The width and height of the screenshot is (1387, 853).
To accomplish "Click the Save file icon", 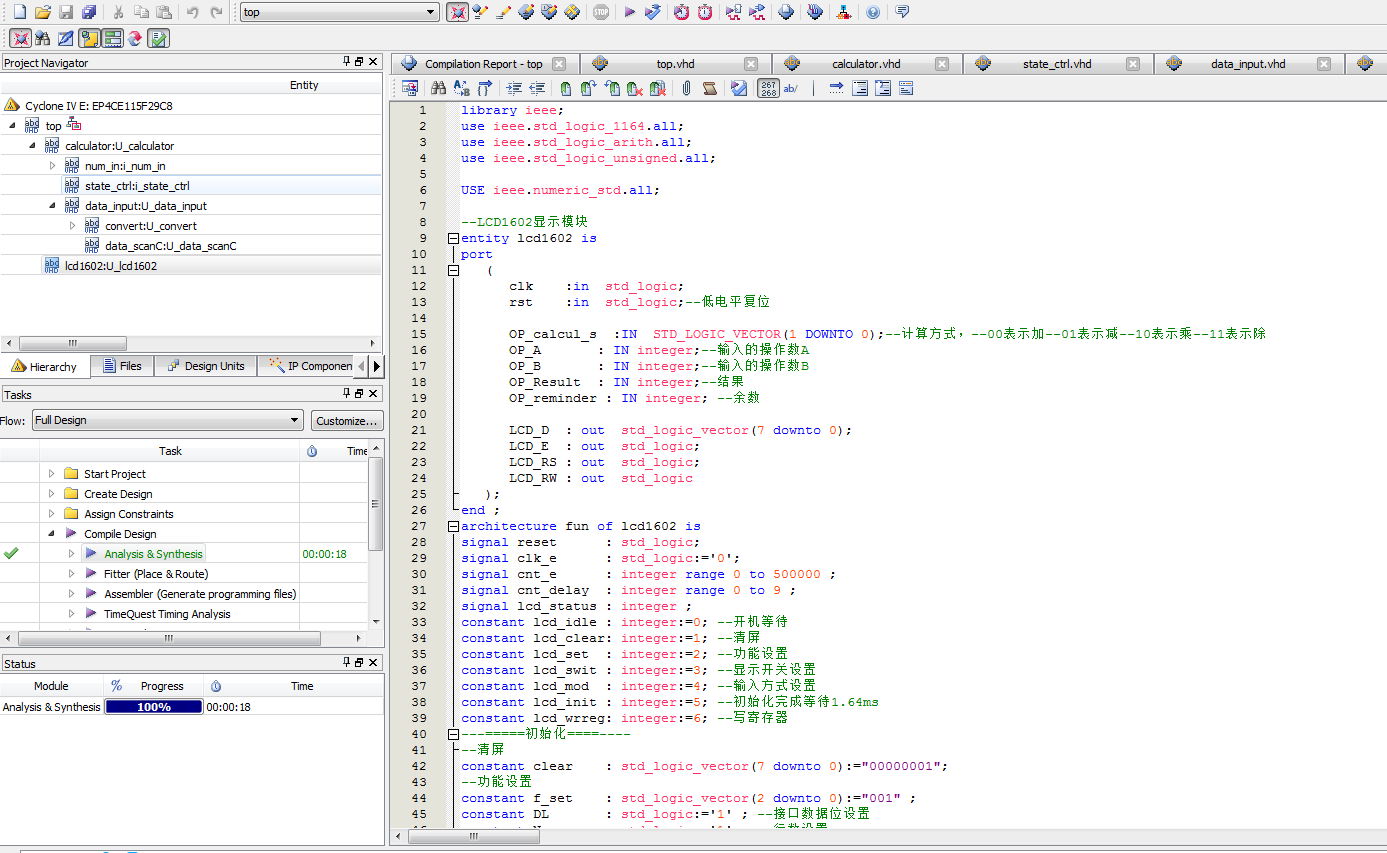I will click(66, 12).
